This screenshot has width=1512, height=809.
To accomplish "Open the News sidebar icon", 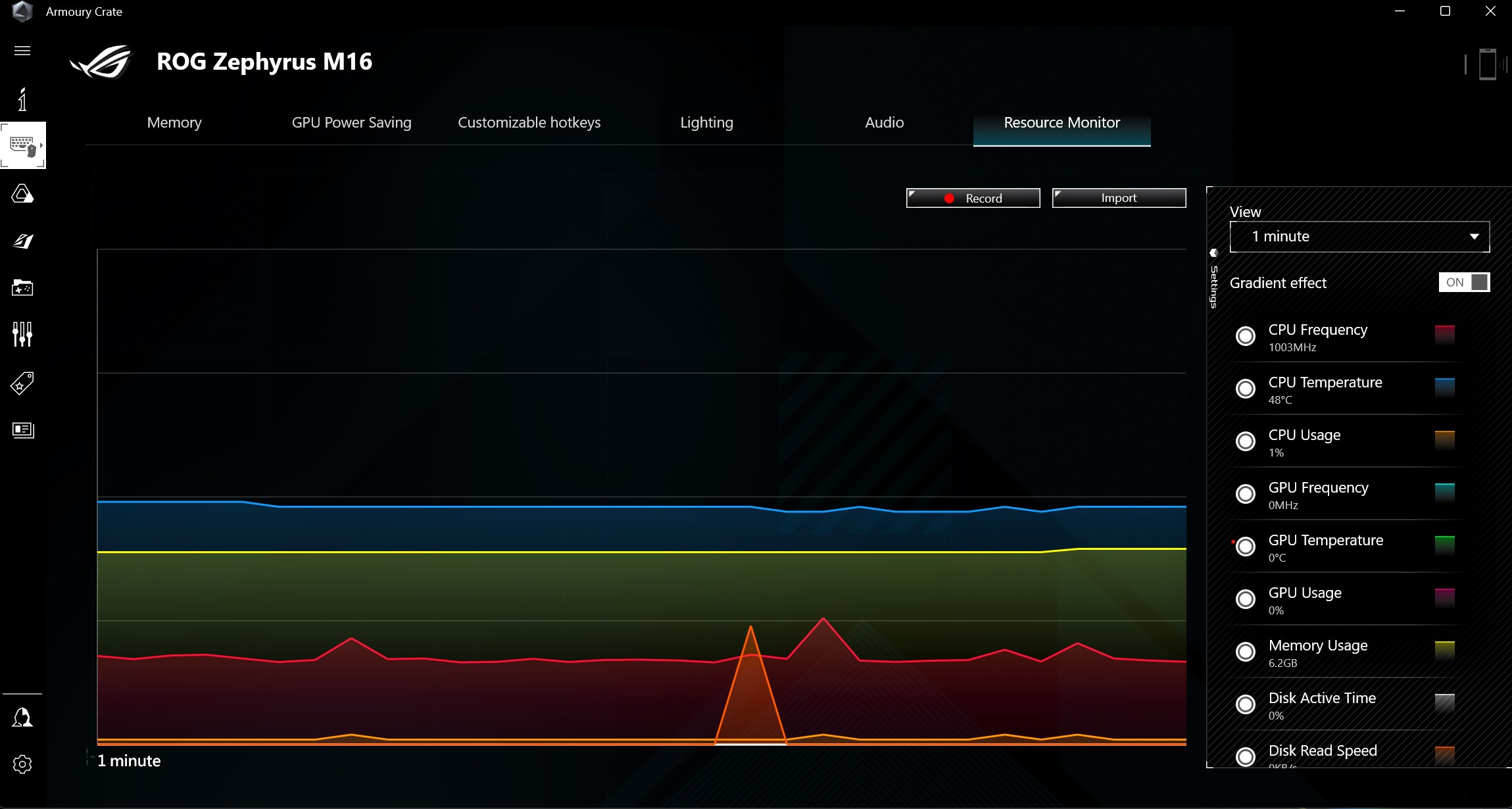I will [22, 430].
